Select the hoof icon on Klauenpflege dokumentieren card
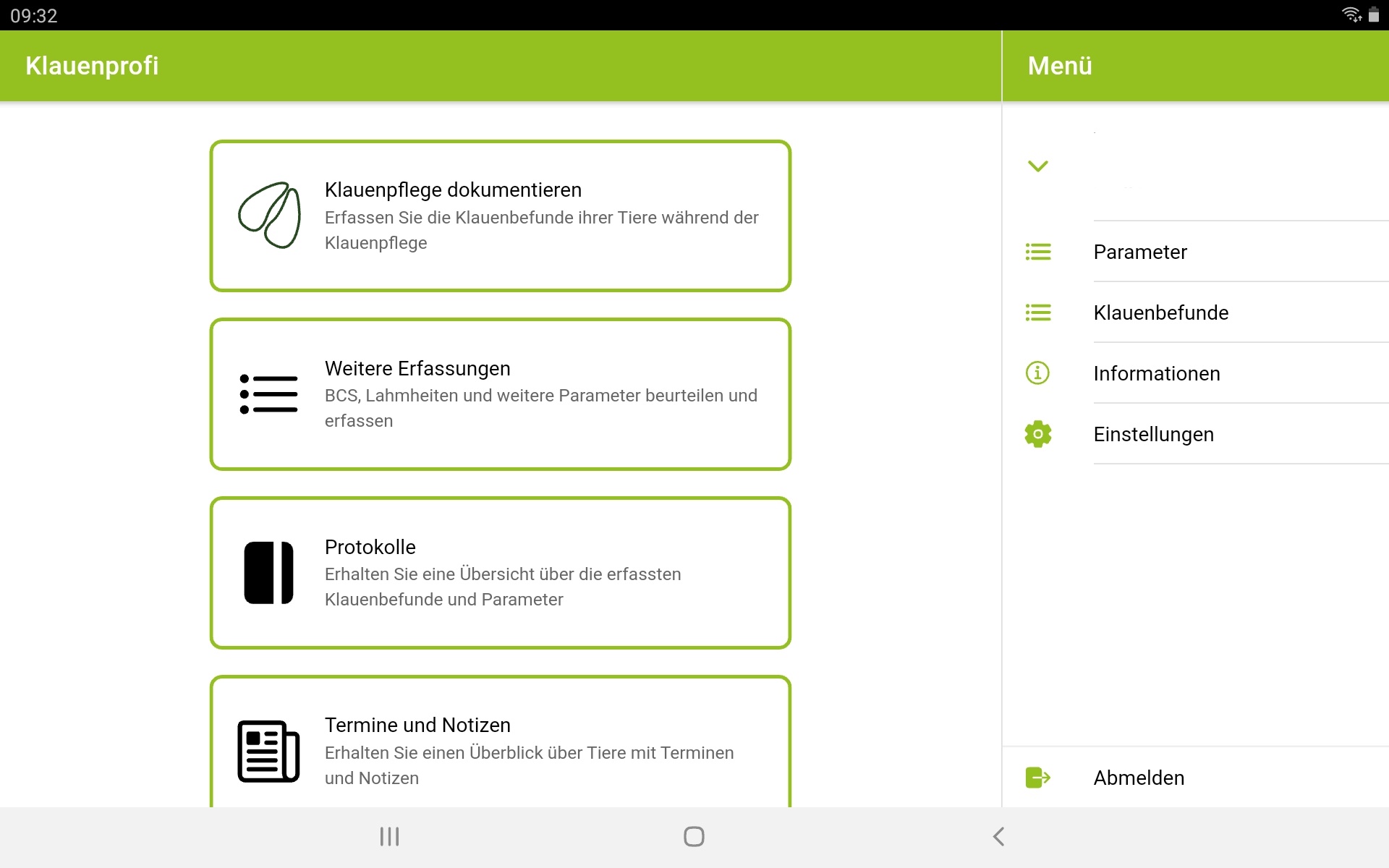The image size is (1389, 868). pyautogui.click(x=268, y=215)
